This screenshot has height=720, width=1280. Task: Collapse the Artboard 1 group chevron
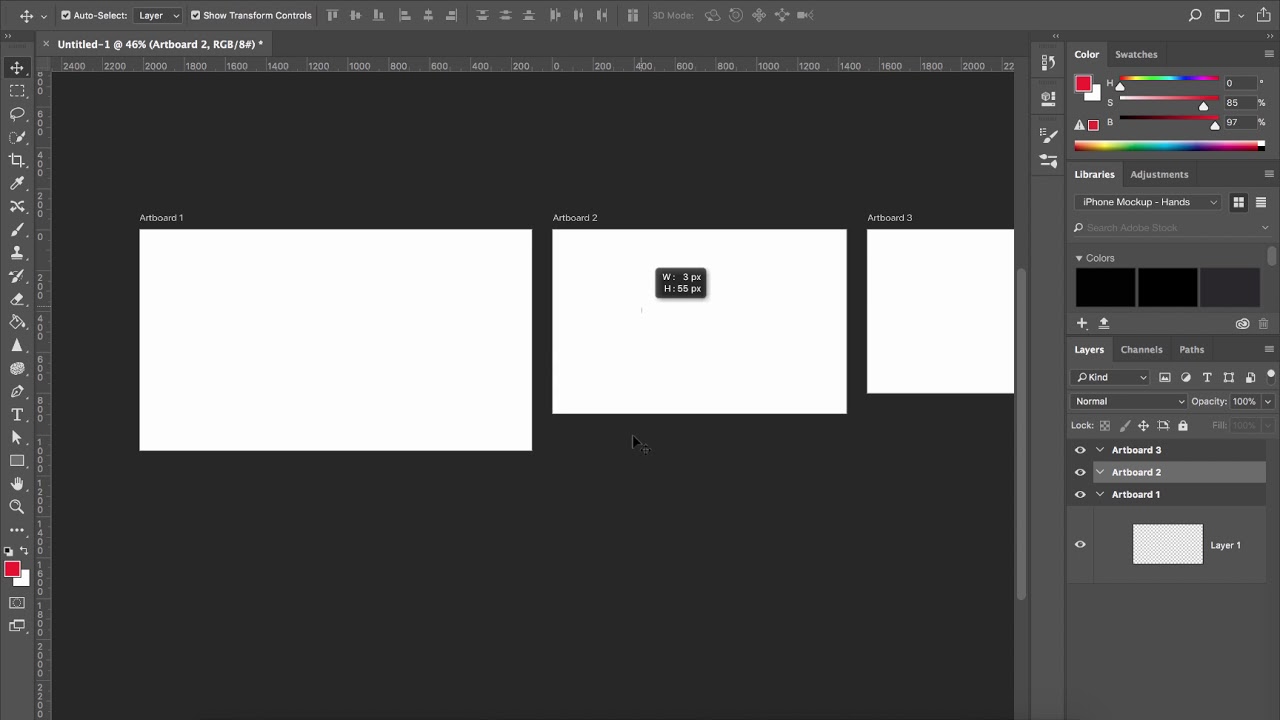(x=1100, y=494)
